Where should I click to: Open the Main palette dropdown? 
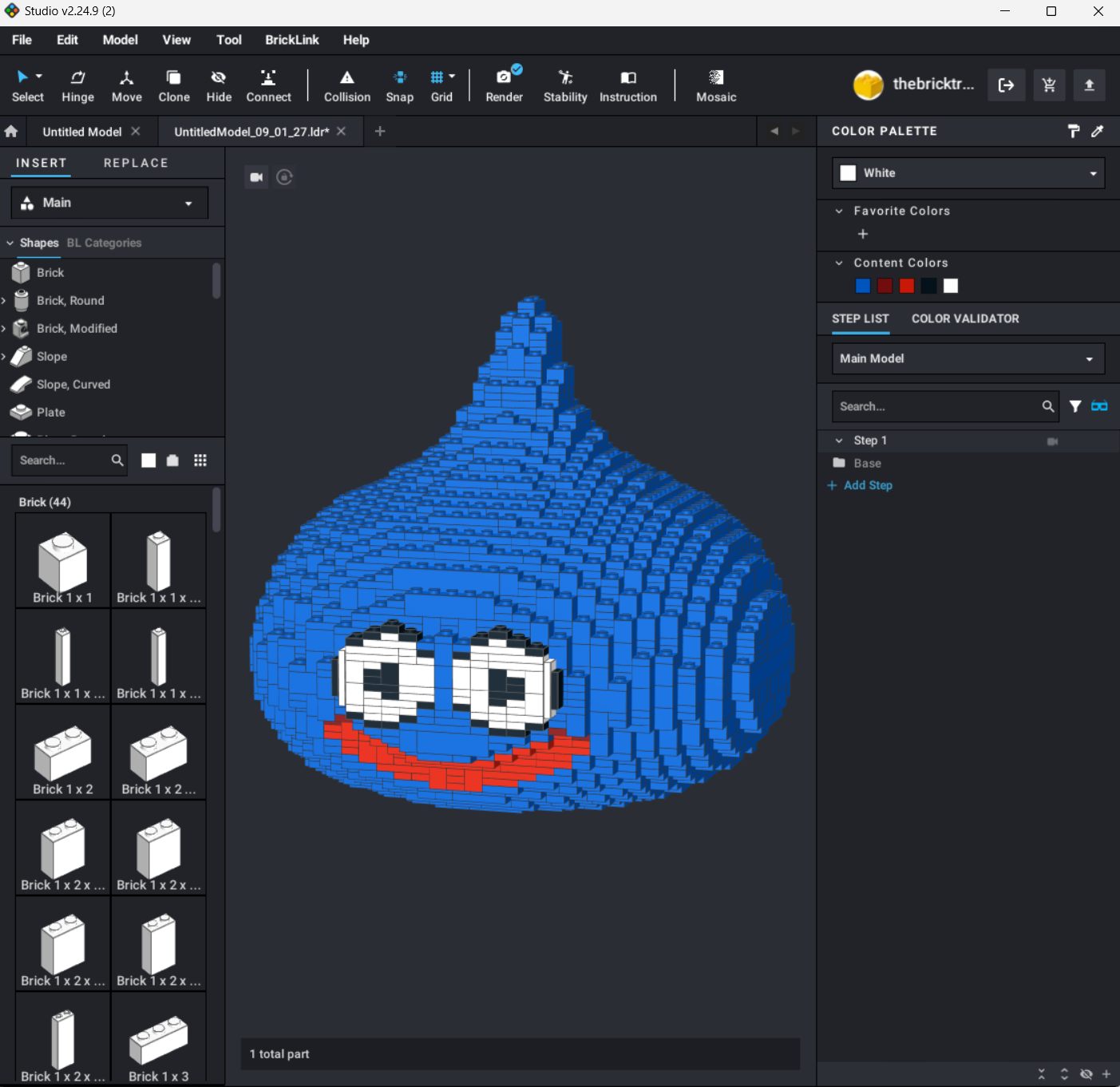[109, 203]
